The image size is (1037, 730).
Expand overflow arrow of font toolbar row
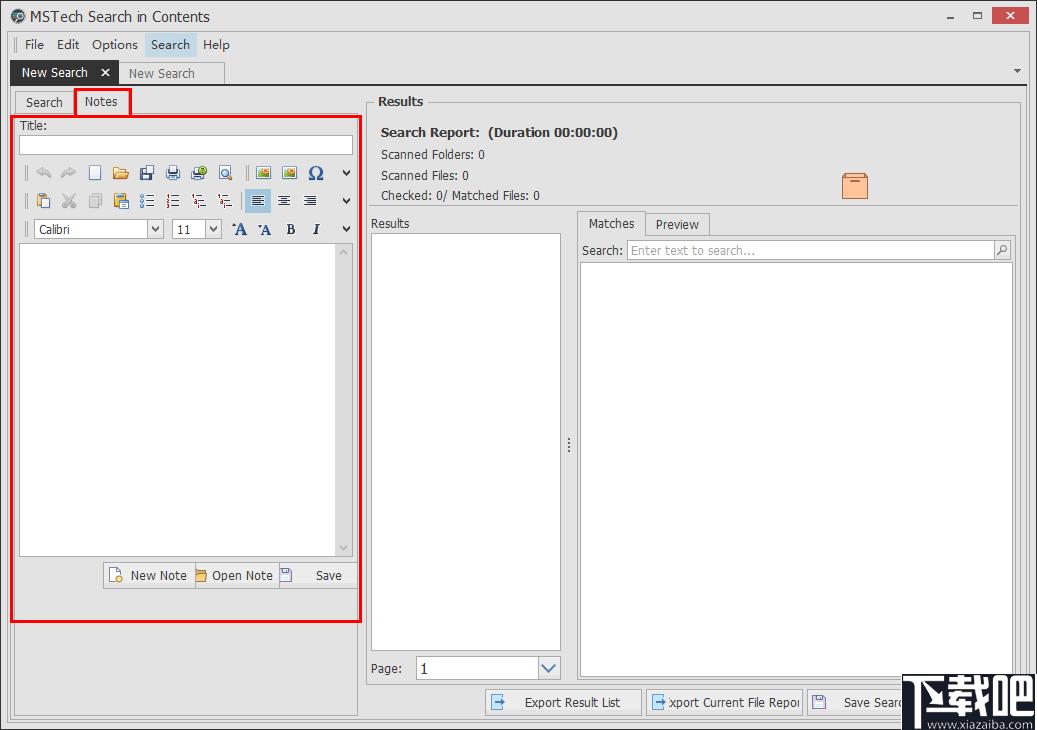[346, 229]
